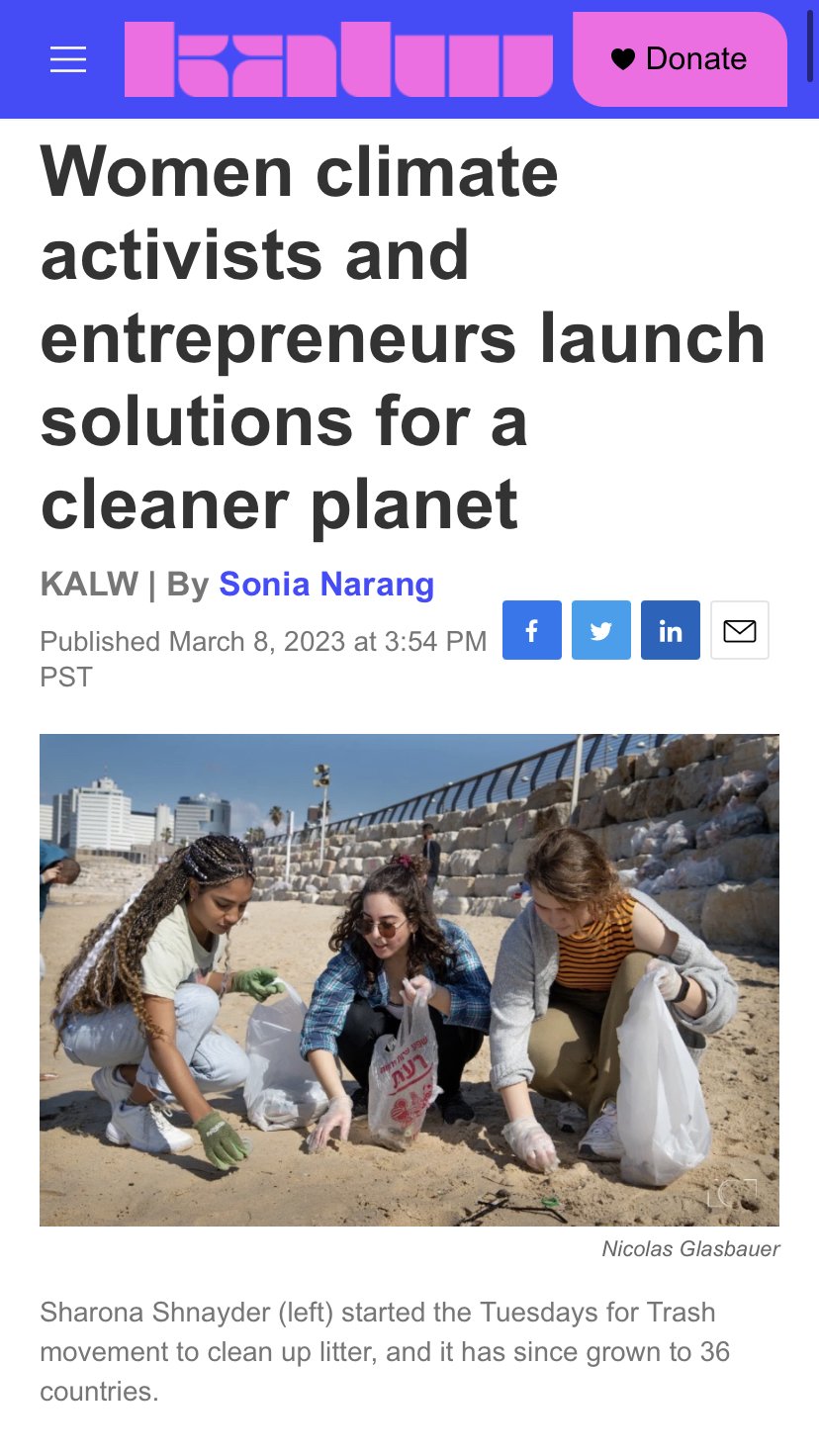819x1456 pixels.
Task: Open the beach cleanup photo
Action: (409, 980)
